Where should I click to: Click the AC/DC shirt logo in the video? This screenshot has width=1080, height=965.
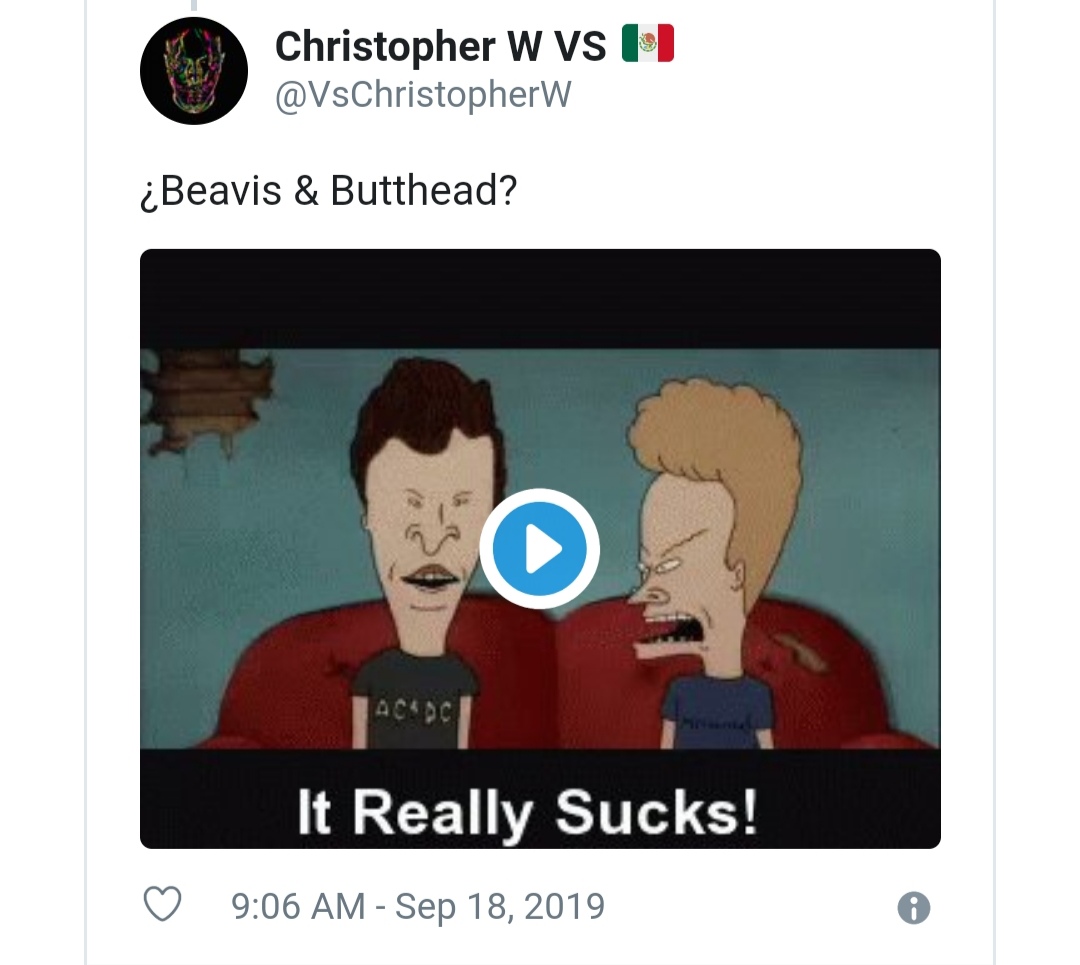click(x=416, y=710)
